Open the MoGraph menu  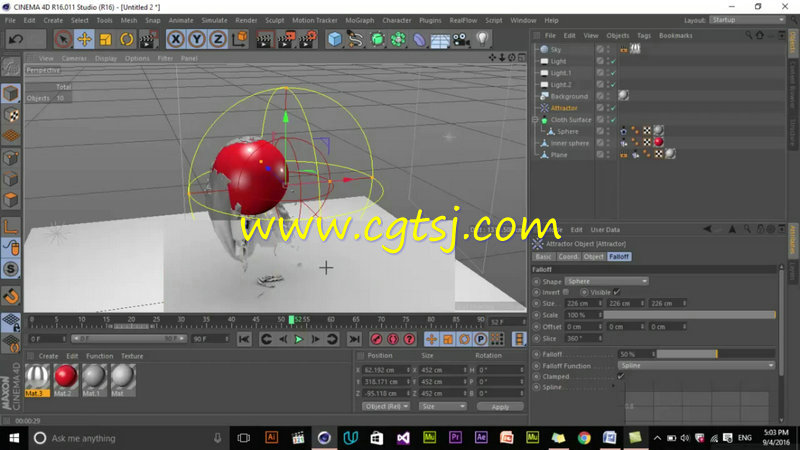tap(360, 20)
